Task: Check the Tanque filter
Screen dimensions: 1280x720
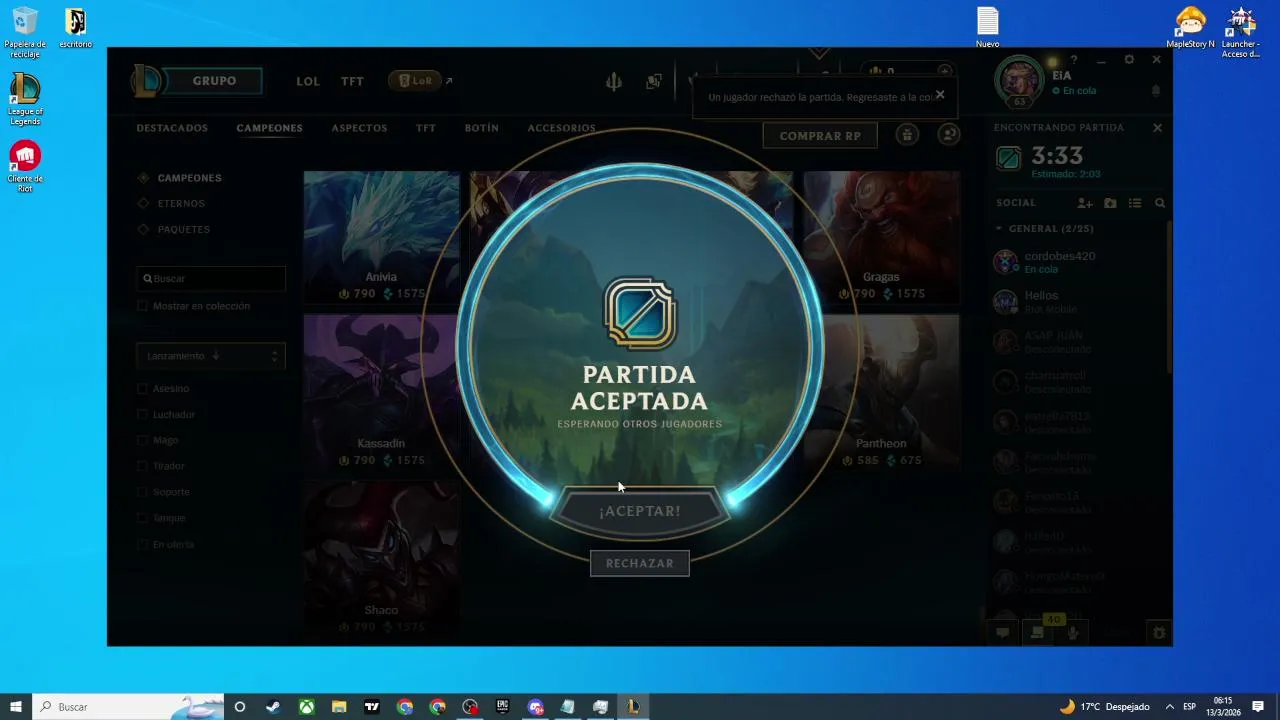Action: pyautogui.click(x=142, y=518)
